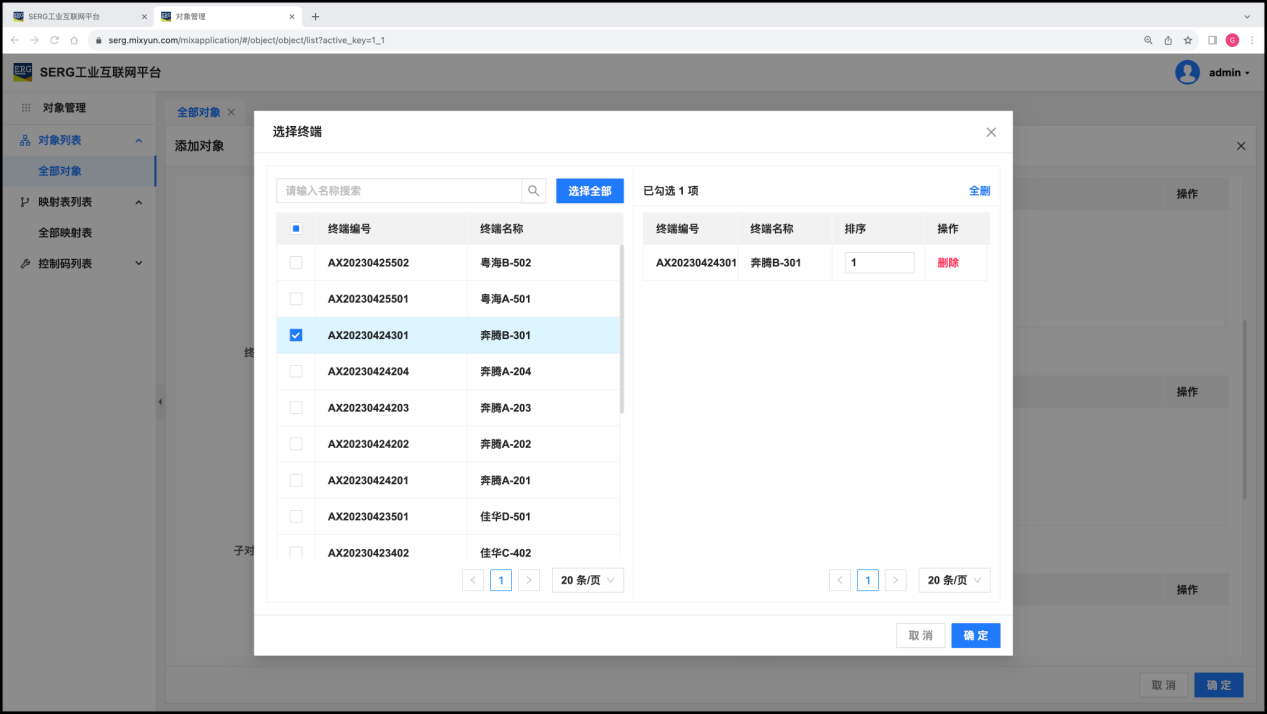The width and height of the screenshot is (1267, 714).
Task: Open new browser tab with plus icon
Action: click(x=316, y=16)
